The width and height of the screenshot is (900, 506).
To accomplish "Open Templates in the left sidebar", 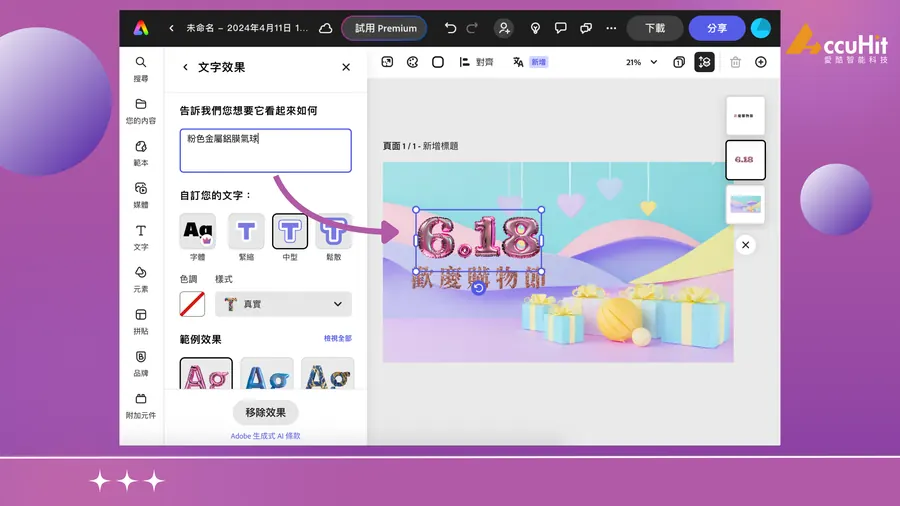I will [x=141, y=153].
